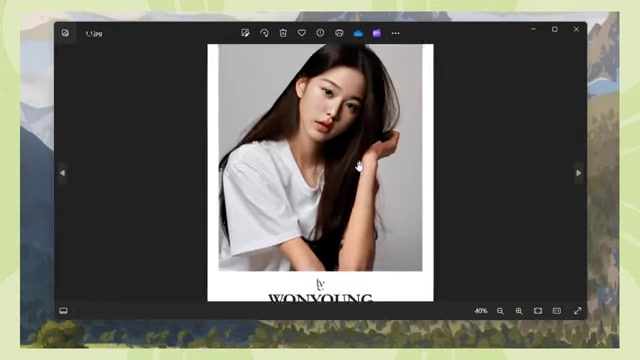
Task: Open the Clipchamp purple video icon
Action: [377, 33]
